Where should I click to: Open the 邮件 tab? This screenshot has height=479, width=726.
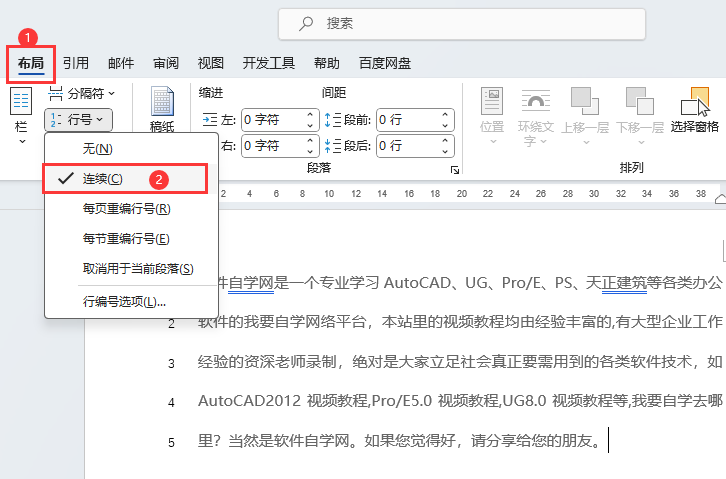click(x=121, y=63)
